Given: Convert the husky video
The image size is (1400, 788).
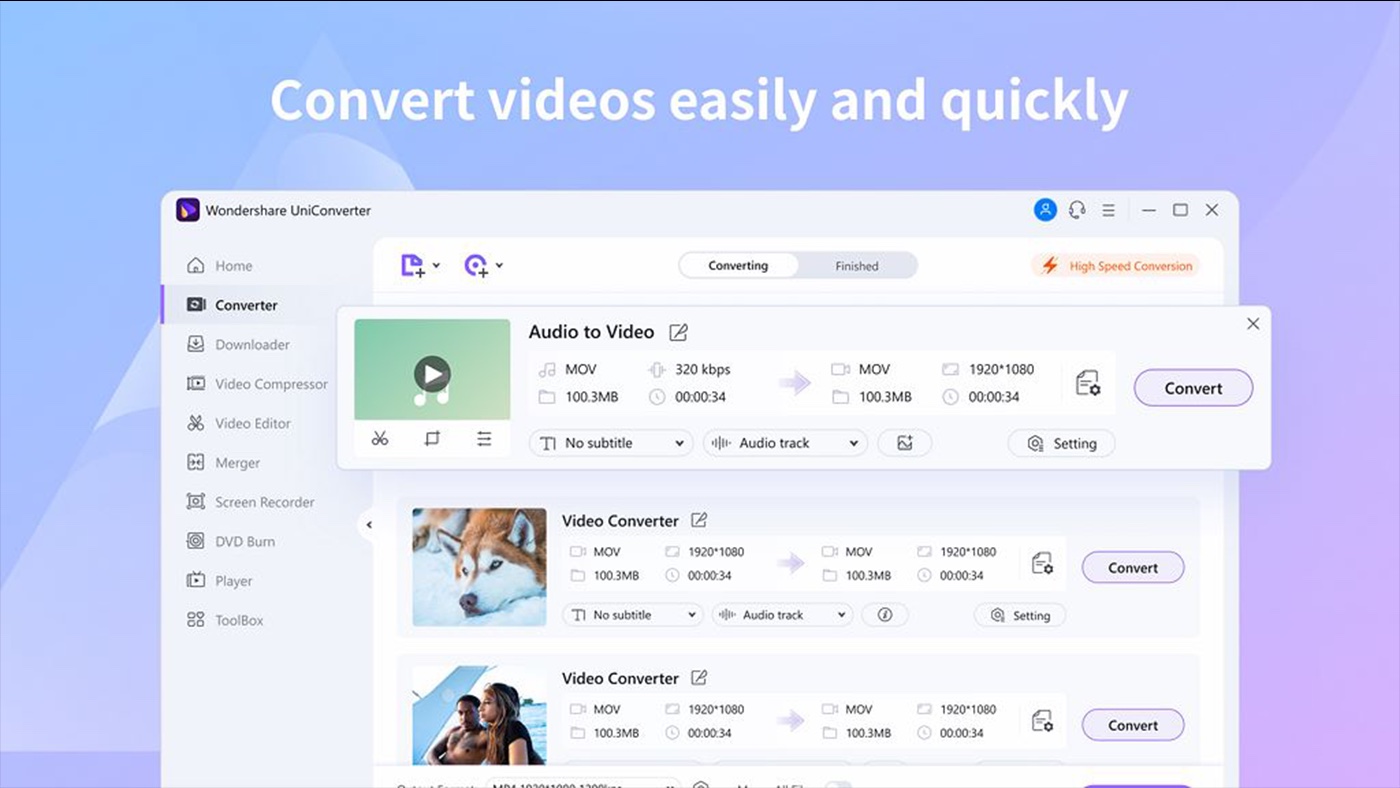Looking at the screenshot, I should [x=1133, y=568].
